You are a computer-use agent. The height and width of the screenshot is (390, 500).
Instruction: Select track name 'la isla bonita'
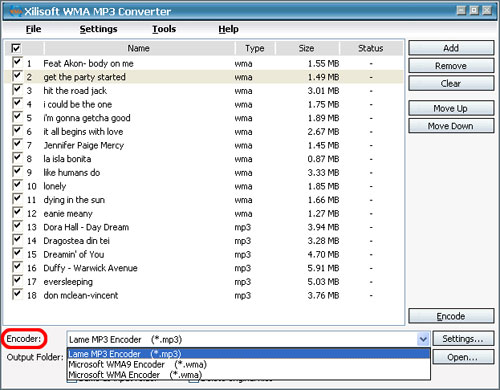(67, 159)
